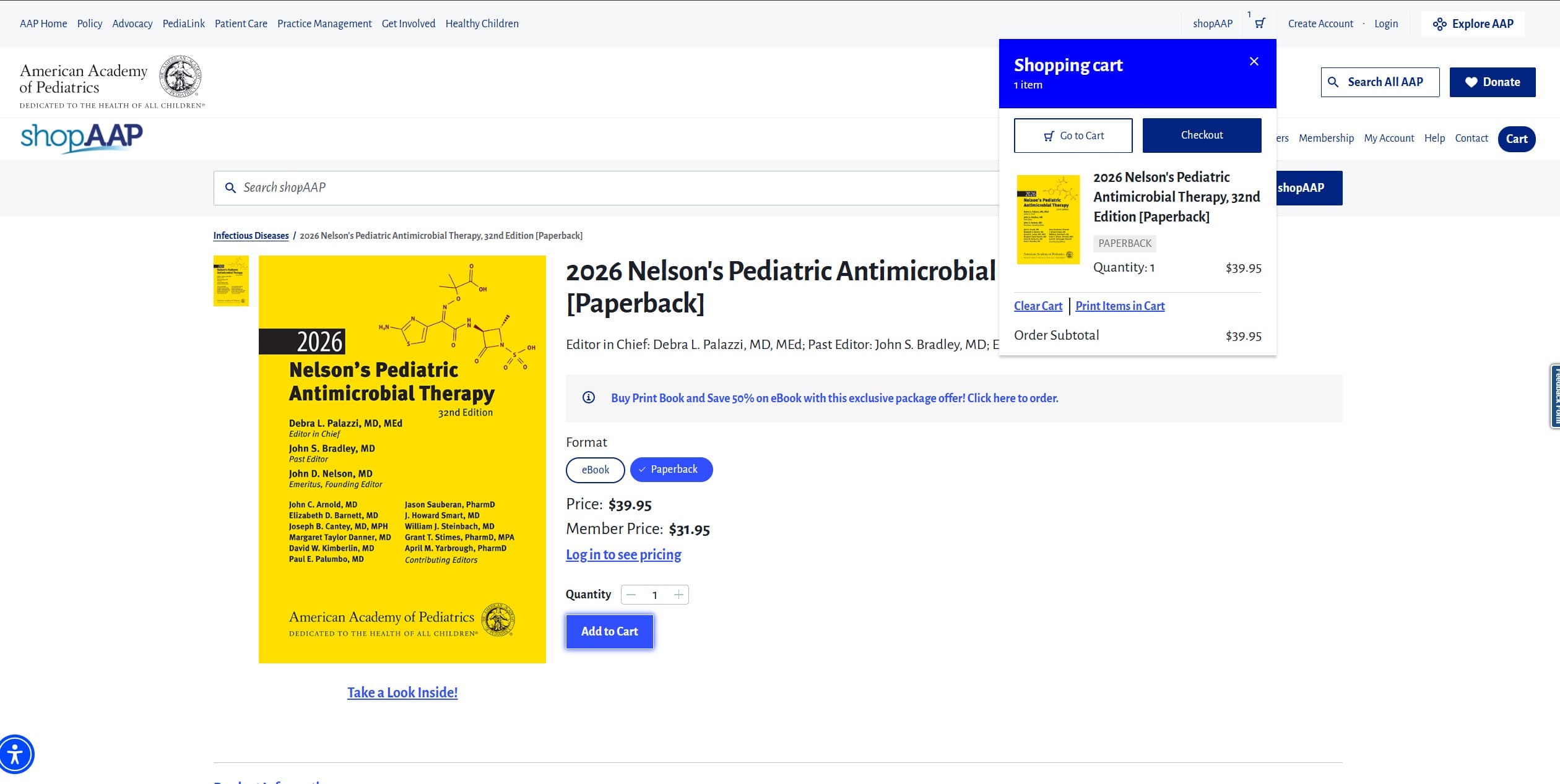The width and height of the screenshot is (1560, 784).
Task: Decrease quantity with the minus button
Action: click(x=631, y=595)
